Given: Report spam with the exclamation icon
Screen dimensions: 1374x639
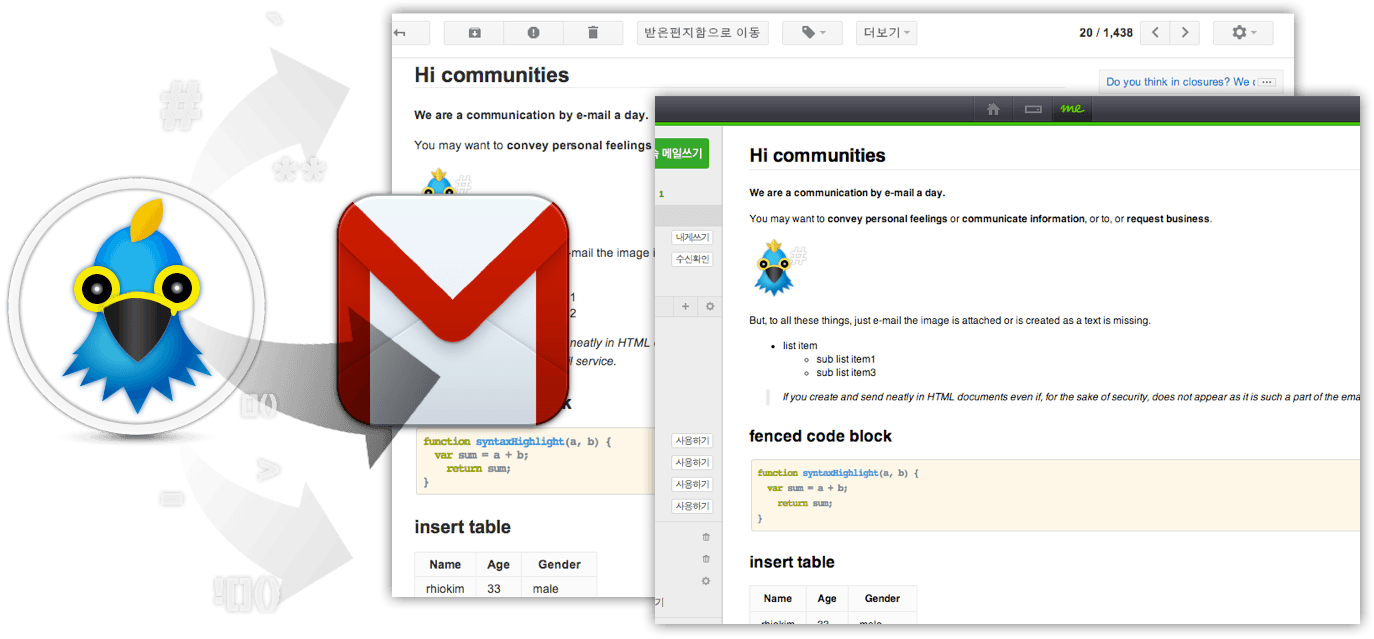Looking at the screenshot, I should pos(533,33).
